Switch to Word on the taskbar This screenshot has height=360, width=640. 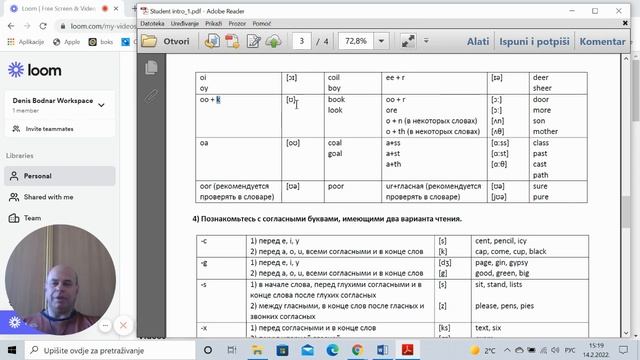pos(382,350)
